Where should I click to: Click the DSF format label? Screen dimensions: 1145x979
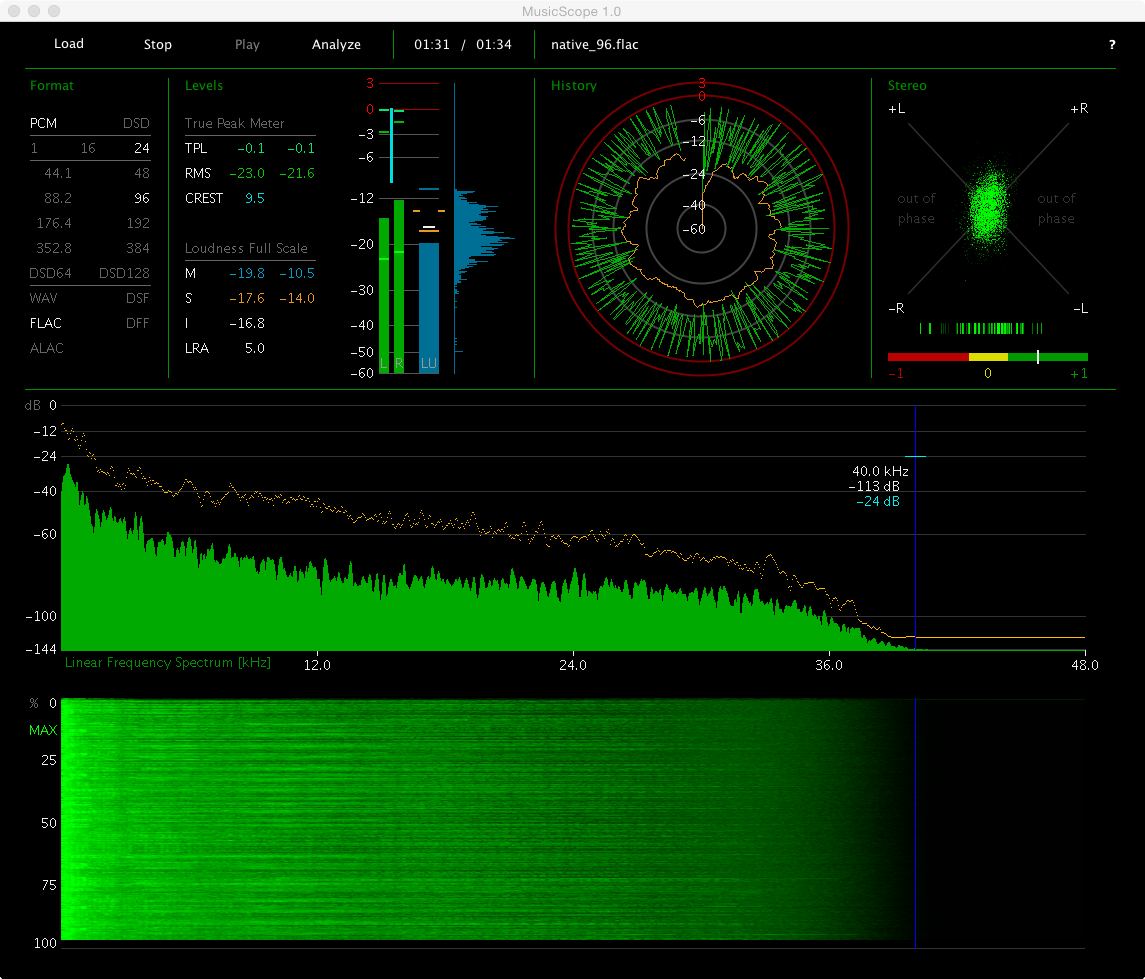137,298
